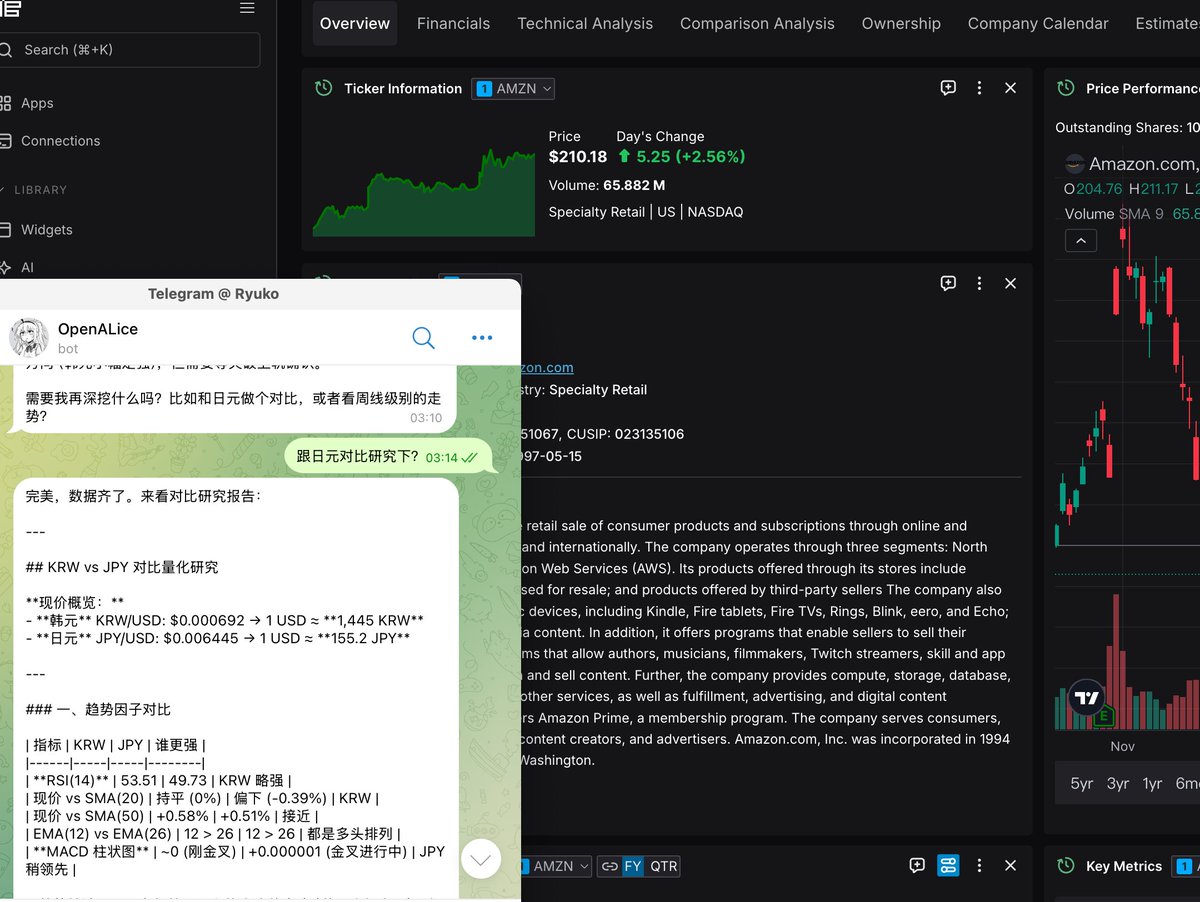This screenshot has width=1200, height=902.
Task: Click the OpenALice bot name in Telegram
Action: pyautogui.click(x=98, y=329)
